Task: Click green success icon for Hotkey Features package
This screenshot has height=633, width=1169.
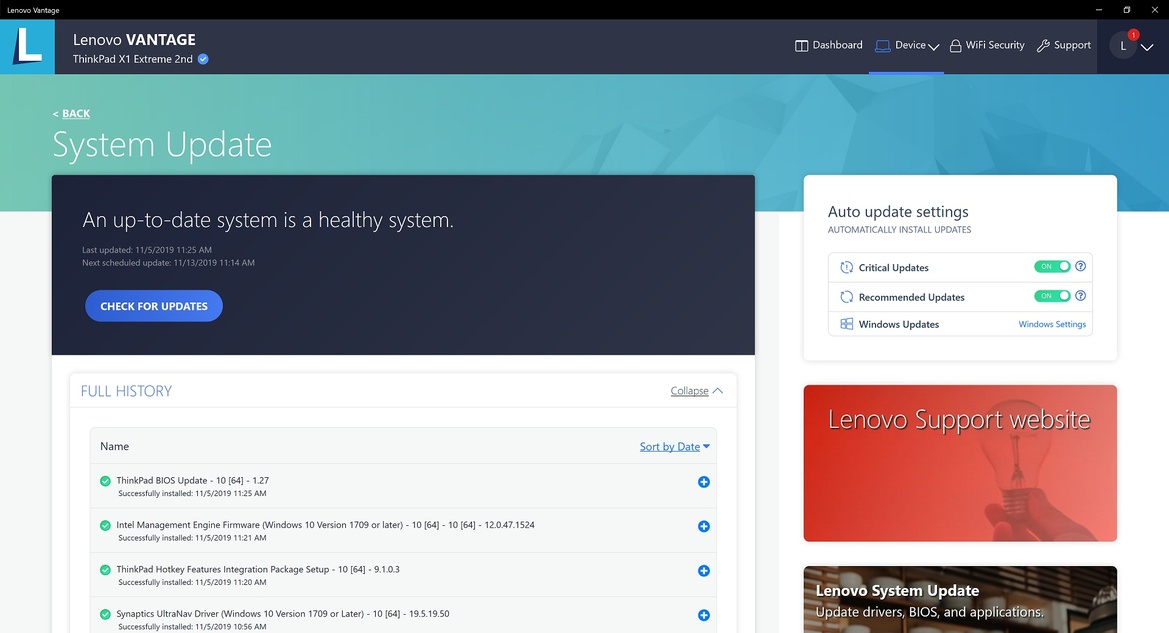Action: (x=105, y=570)
